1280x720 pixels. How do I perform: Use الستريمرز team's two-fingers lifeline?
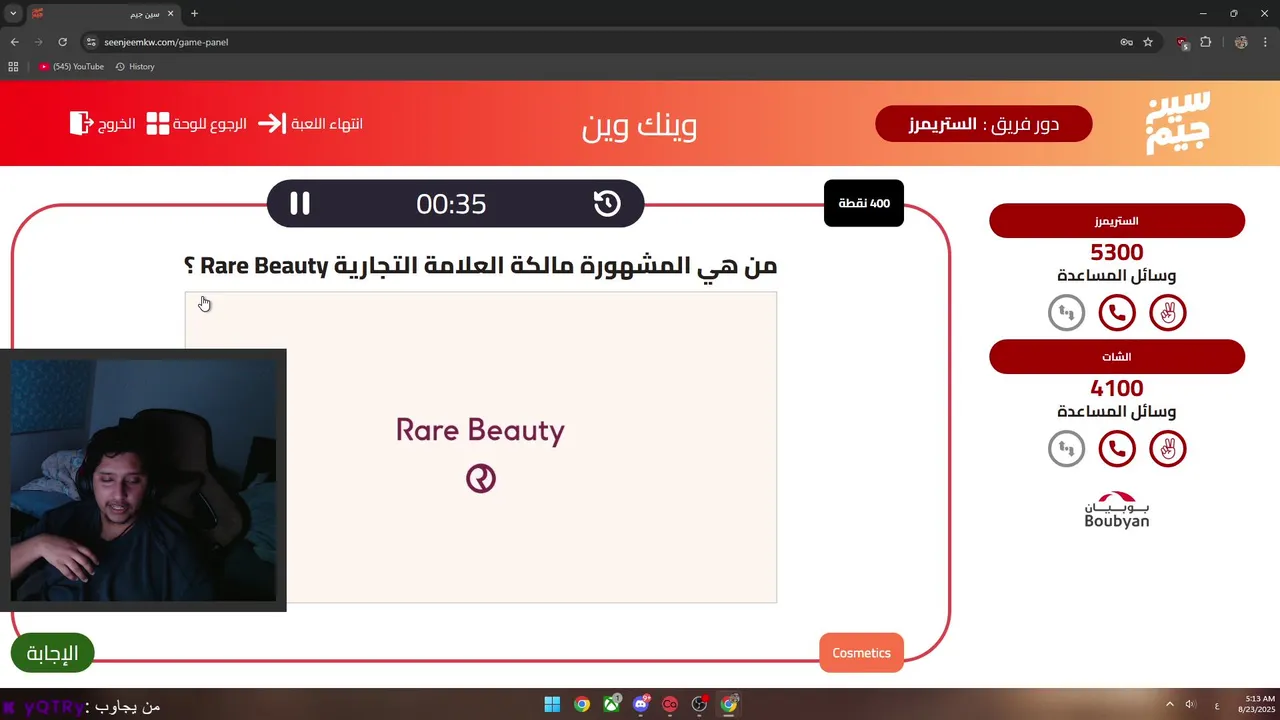1167,313
